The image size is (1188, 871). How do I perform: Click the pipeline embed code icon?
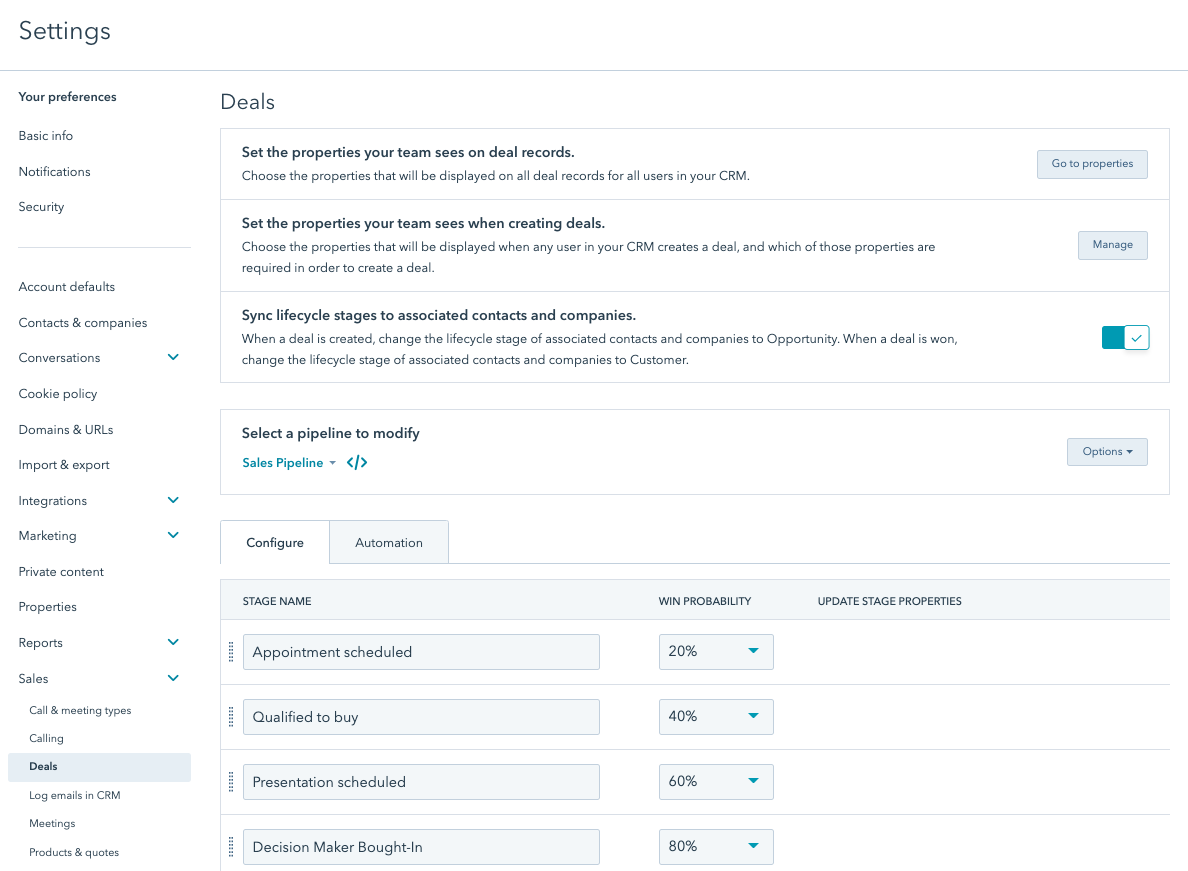(357, 462)
